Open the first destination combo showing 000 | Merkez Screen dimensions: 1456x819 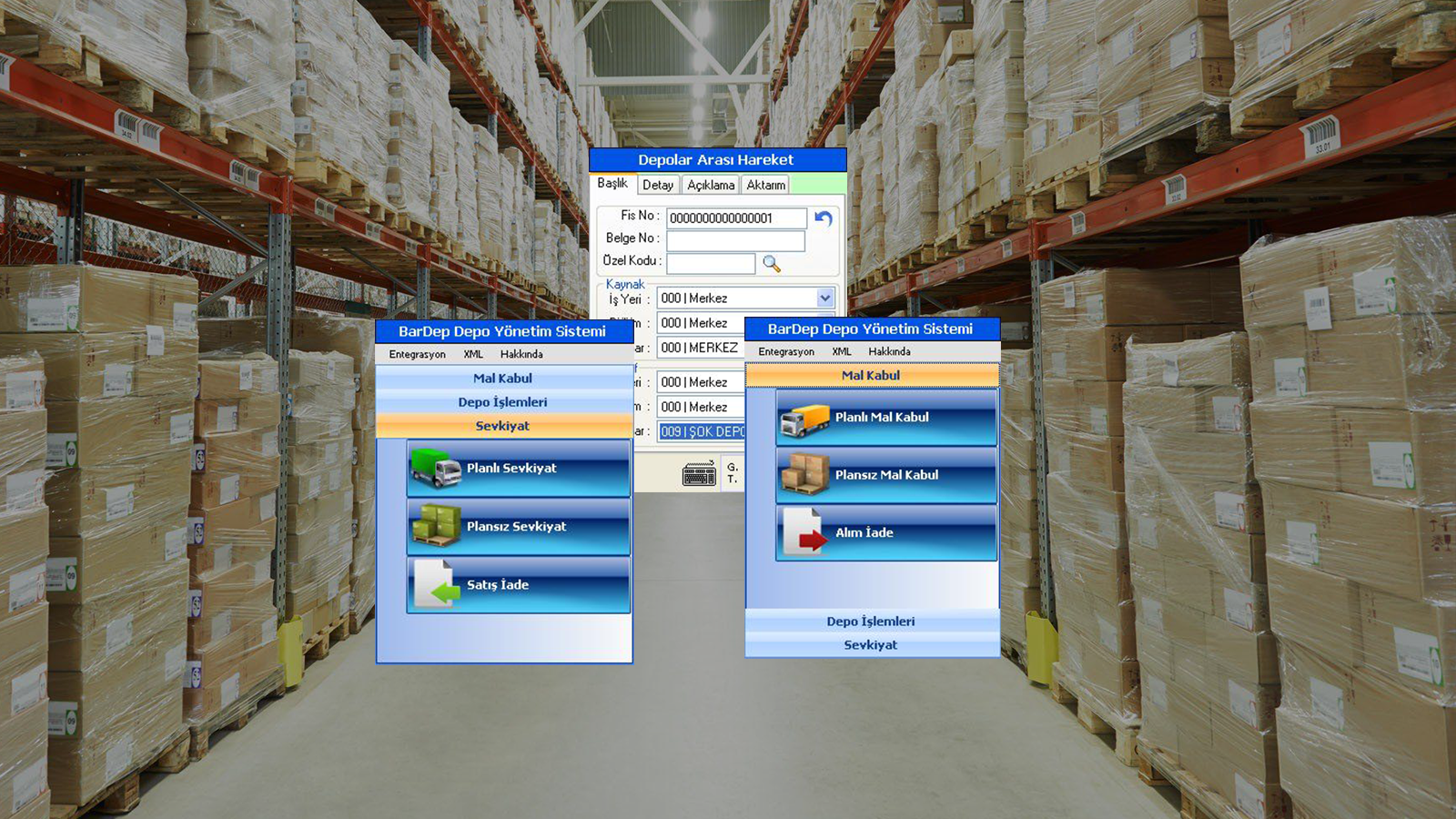click(x=701, y=382)
